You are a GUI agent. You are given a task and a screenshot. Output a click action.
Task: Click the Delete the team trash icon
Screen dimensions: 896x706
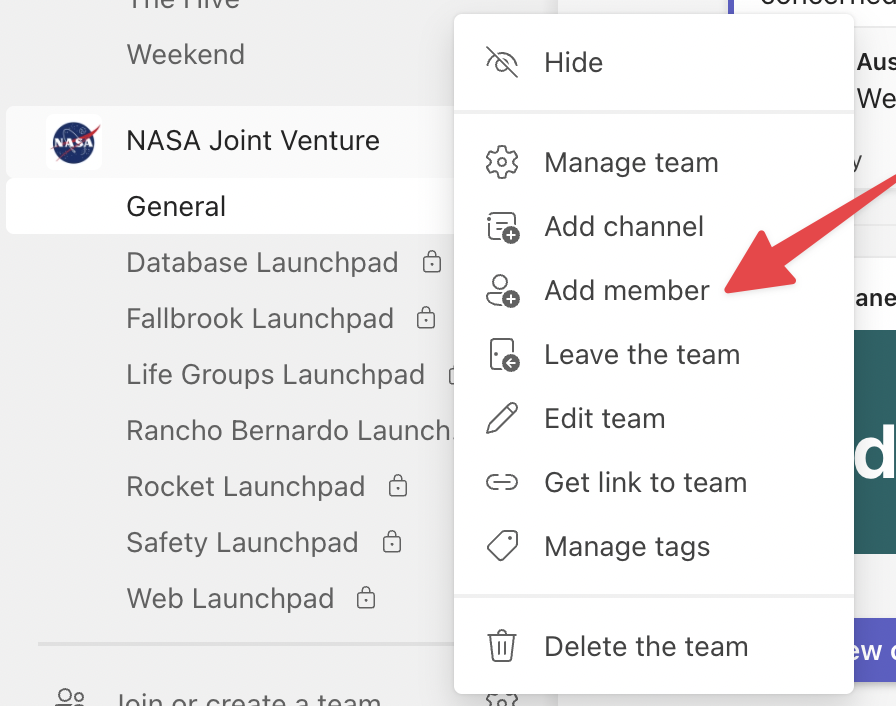(x=501, y=646)
